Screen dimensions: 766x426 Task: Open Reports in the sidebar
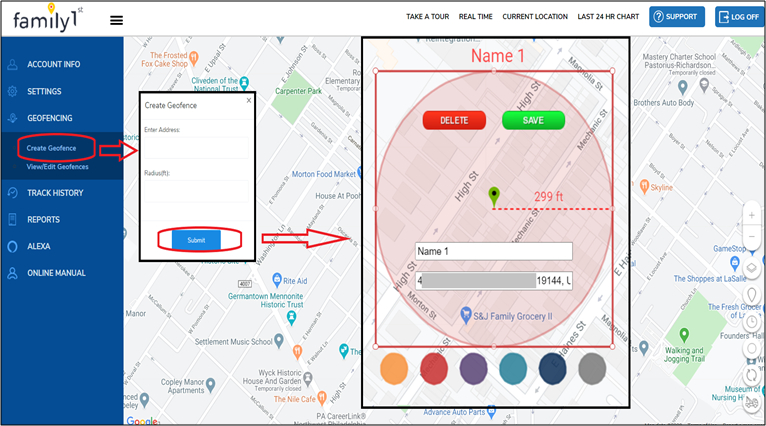pos(43,220)
